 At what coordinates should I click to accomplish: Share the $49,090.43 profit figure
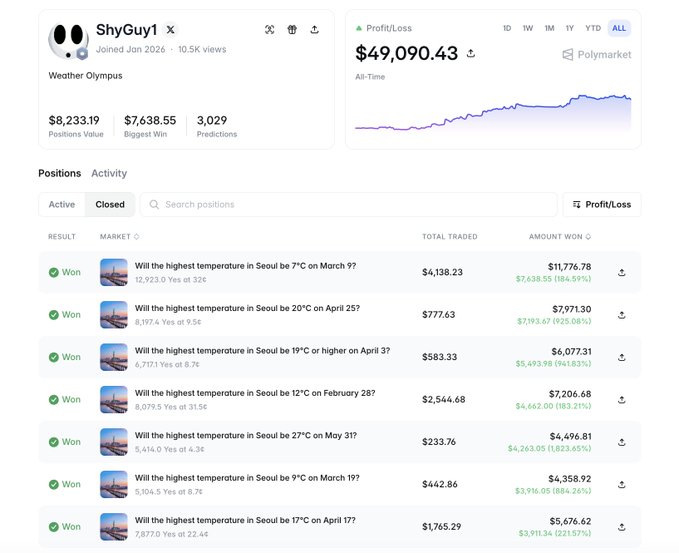click(x=471, y=53)
